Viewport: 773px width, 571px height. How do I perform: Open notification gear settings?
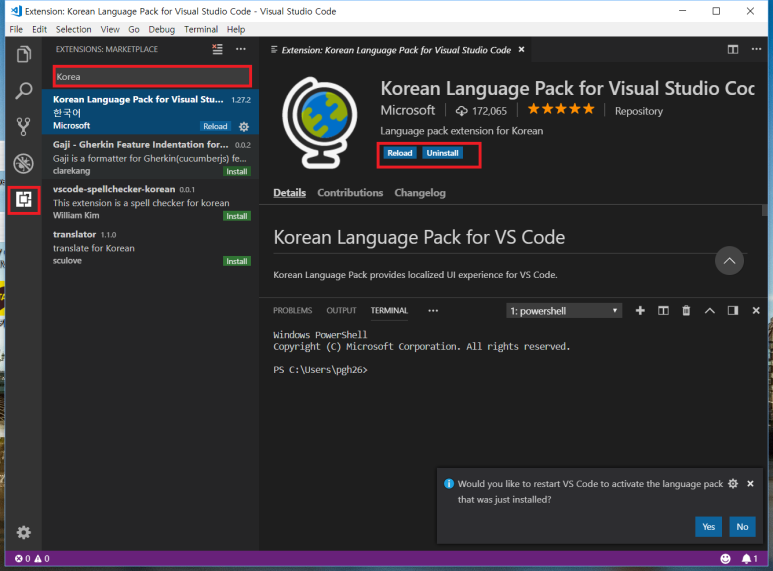click(733, 484)
